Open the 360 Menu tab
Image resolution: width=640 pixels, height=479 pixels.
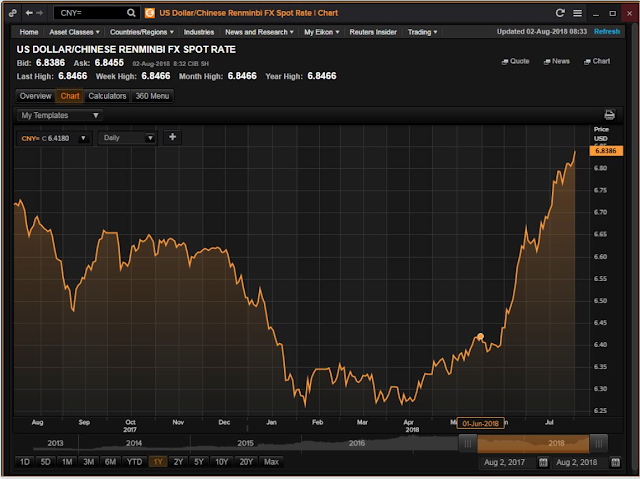tap(152, 96)
